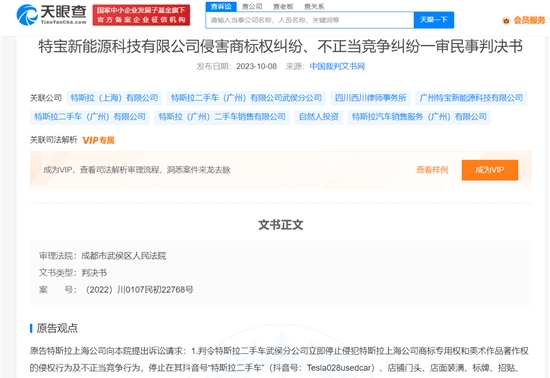This screenshot has height=378, width=550.
Task: Open 广州特宝新能源科技有限公司 tag
Action: click(471, 98)
